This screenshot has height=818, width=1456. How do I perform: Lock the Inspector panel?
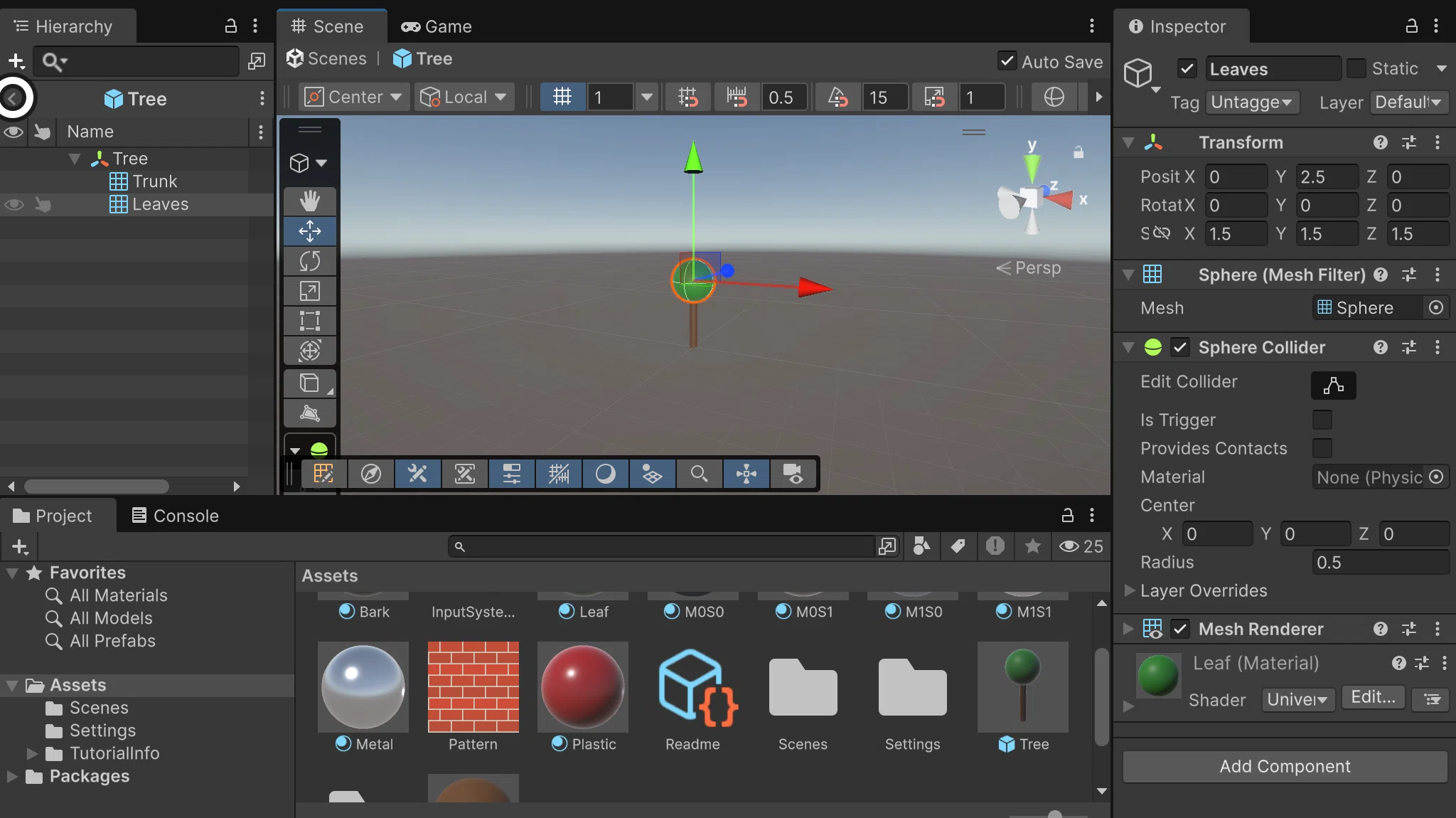(x=1411, y=26)
